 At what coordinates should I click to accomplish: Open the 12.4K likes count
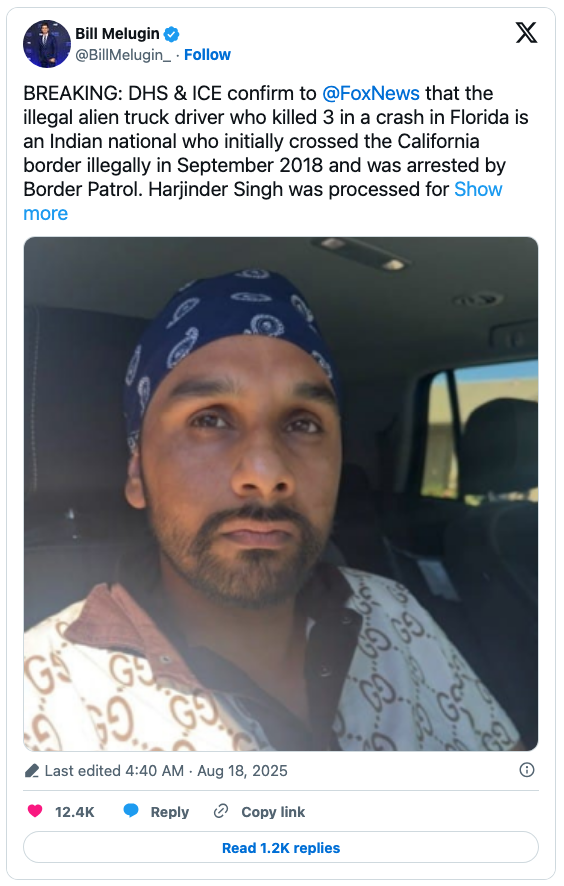tap(75, 812)
